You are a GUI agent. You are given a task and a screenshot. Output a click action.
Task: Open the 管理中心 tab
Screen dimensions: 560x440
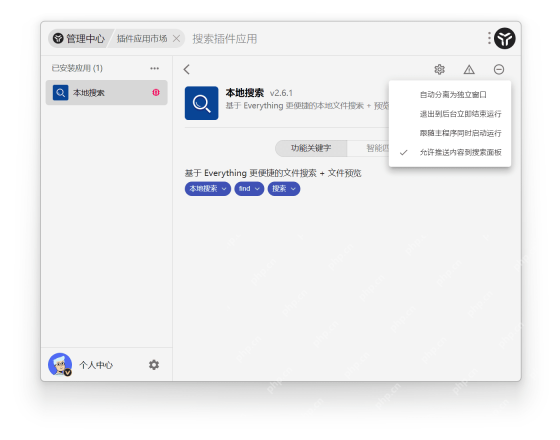[x=79, y=38]
